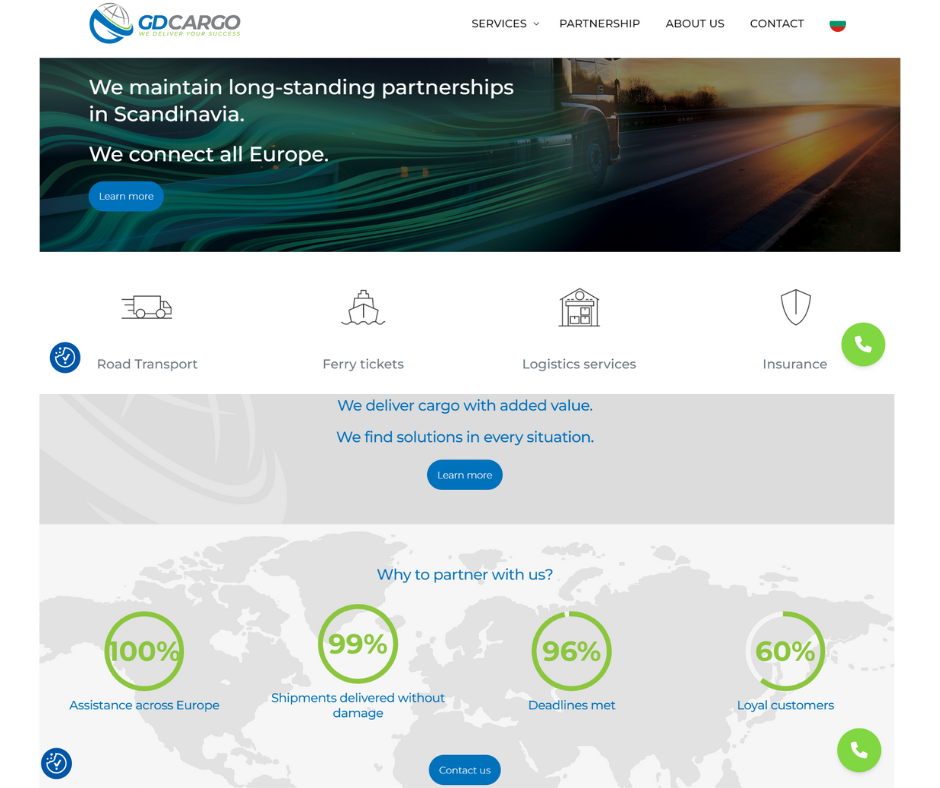Open the Insurance link
Image resolution: width=940 pixels, height=788 pixels.
click(795, 364)
